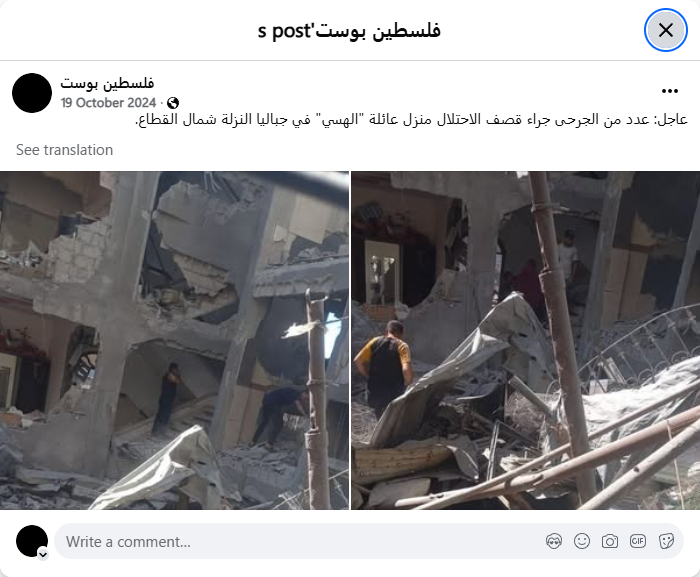Open the sticker picker icon

666,541
